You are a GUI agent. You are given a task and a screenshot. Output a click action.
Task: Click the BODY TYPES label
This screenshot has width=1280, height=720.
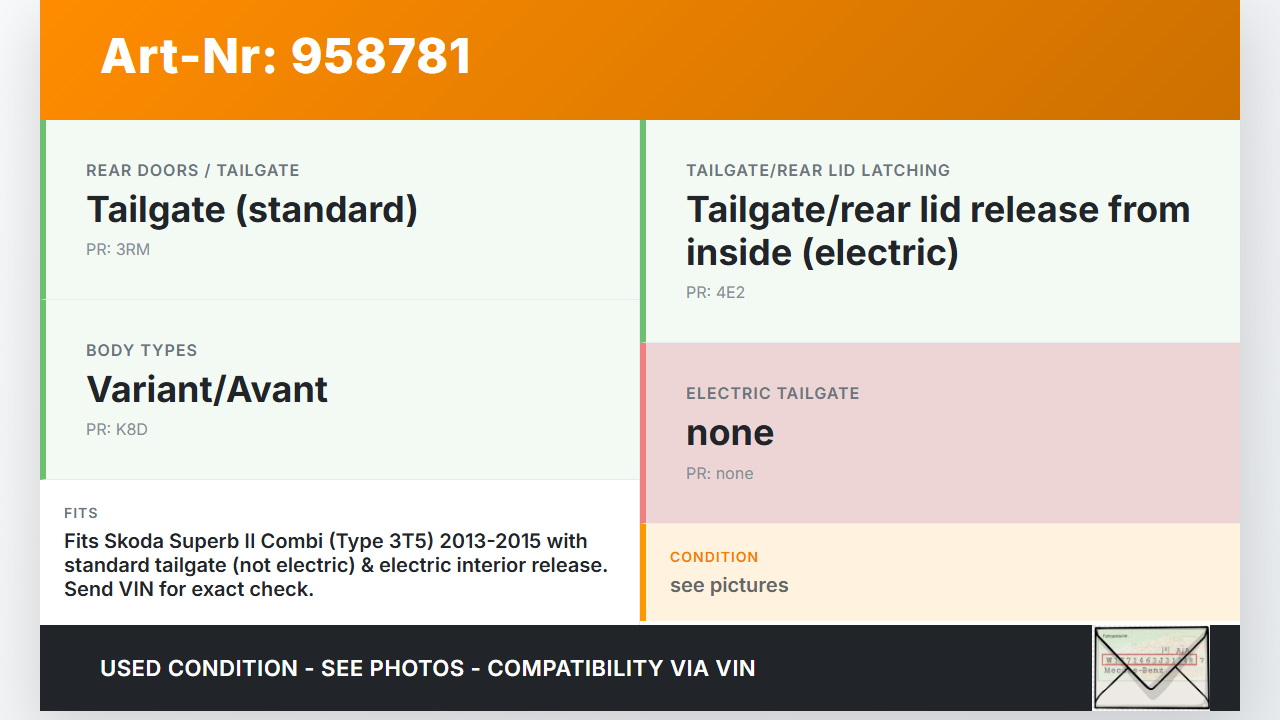(141, 351)
